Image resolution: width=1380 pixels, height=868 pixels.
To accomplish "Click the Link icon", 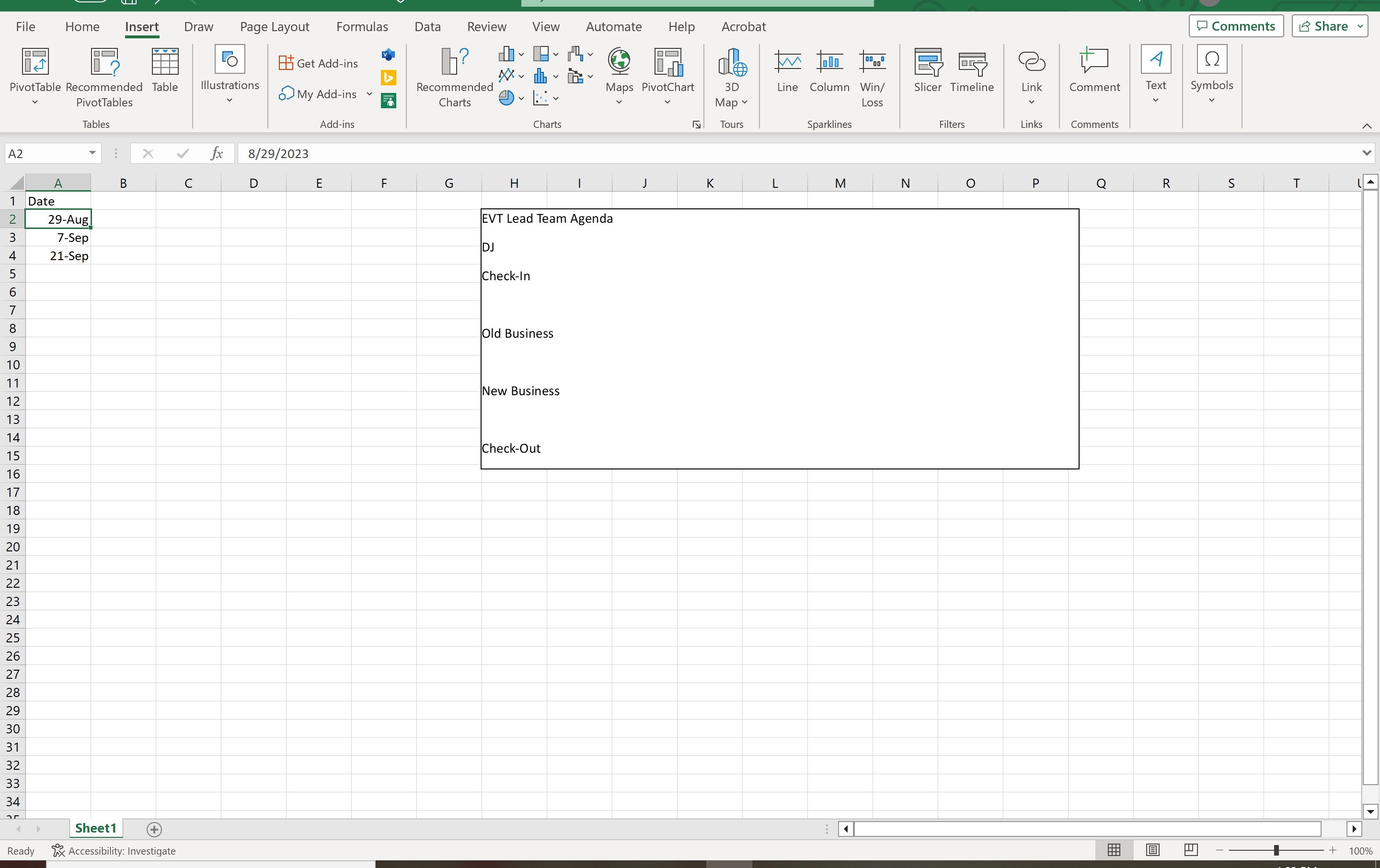I will [x=1032, y=62].
